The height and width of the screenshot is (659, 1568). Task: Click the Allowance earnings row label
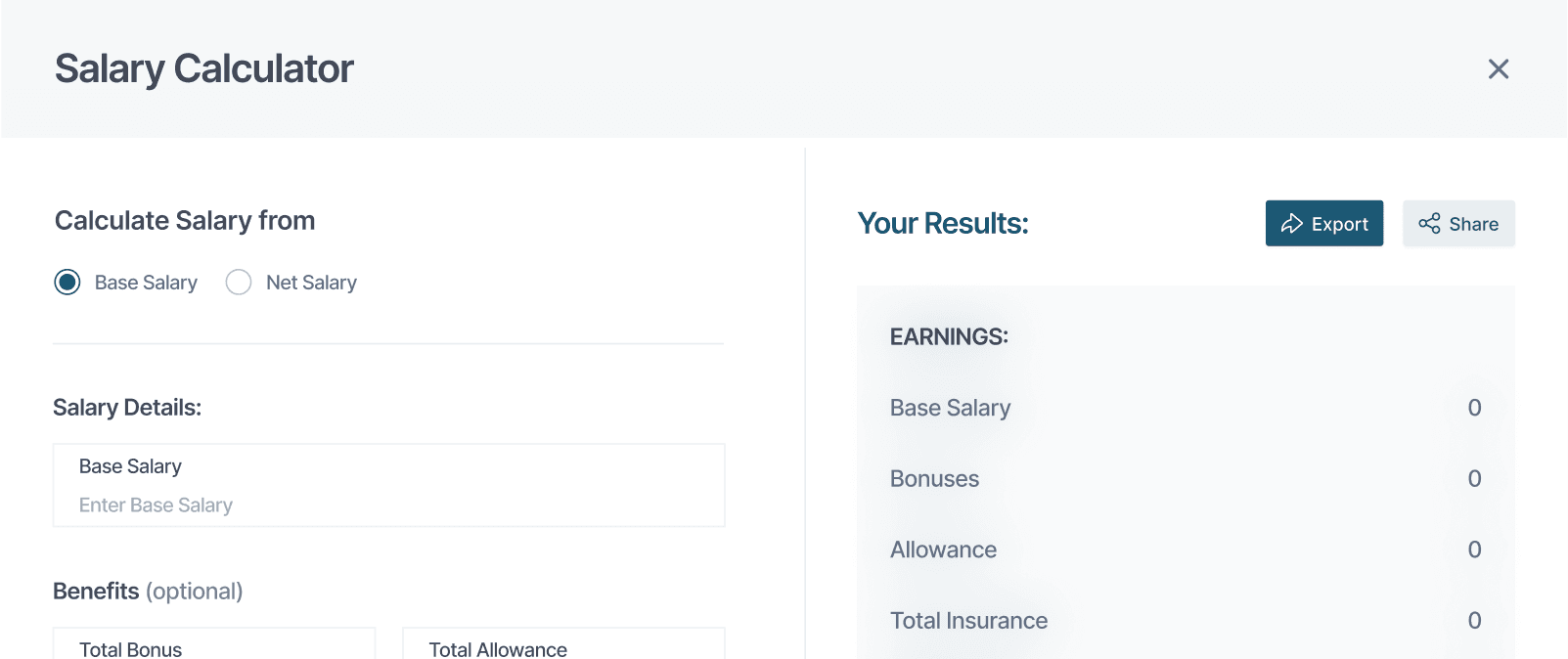click(943, 549)
